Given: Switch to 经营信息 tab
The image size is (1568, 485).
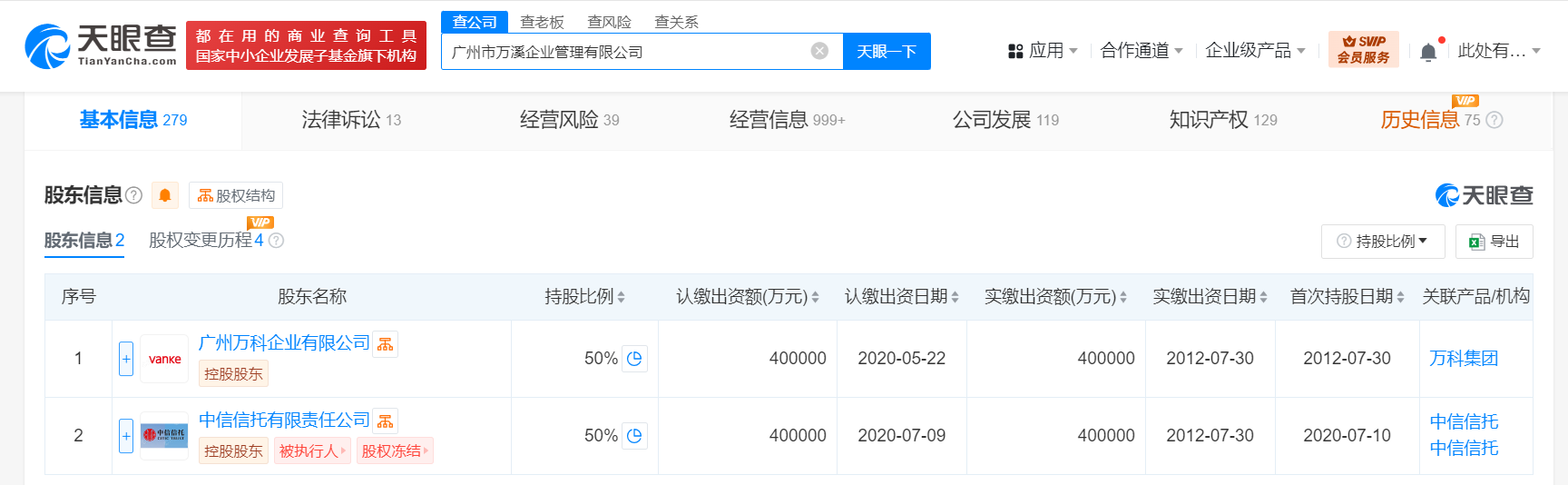Looking at the screenshot, I should pos(787,120).
